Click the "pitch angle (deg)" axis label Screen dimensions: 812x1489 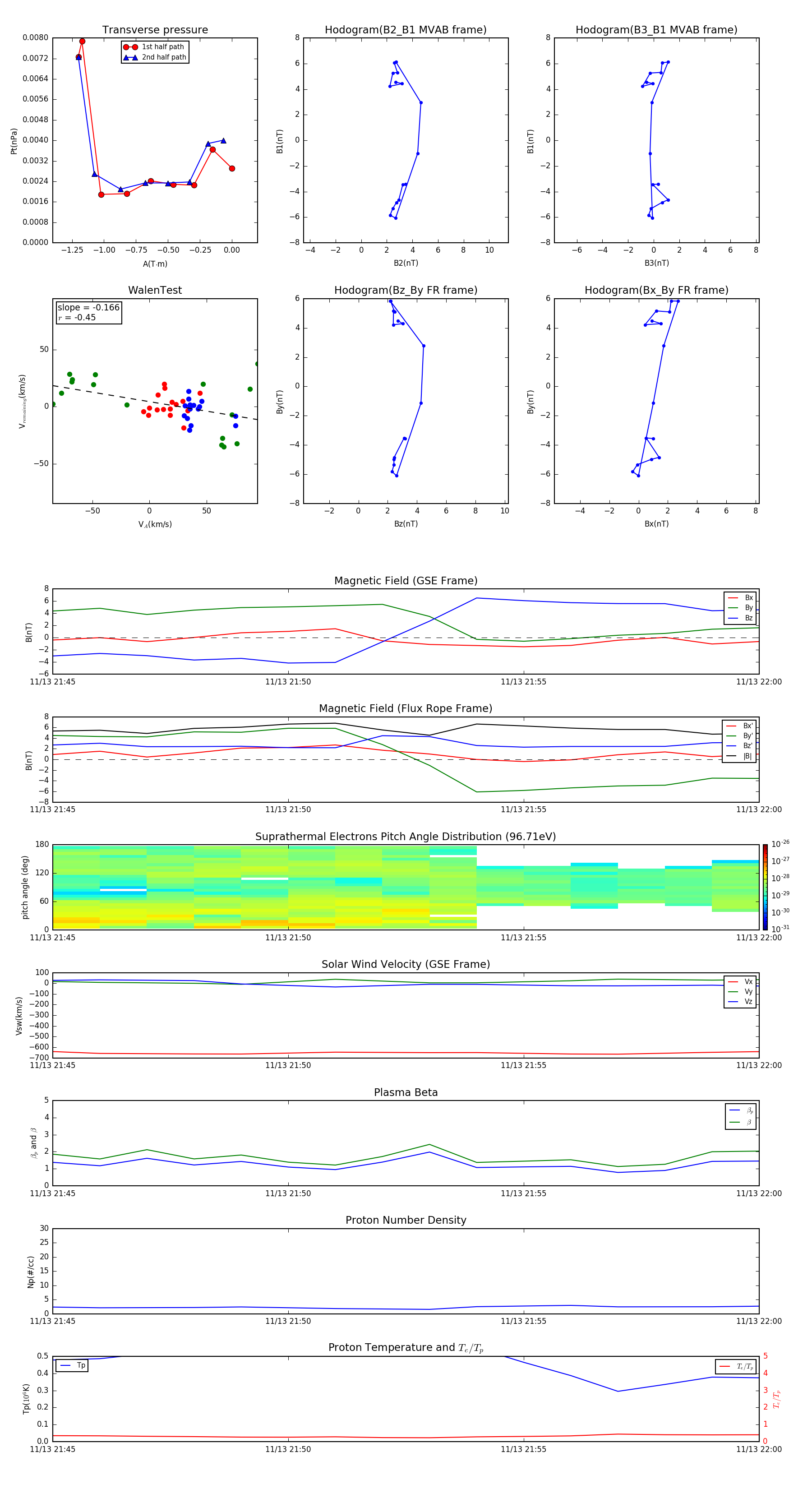click(25, 887)
